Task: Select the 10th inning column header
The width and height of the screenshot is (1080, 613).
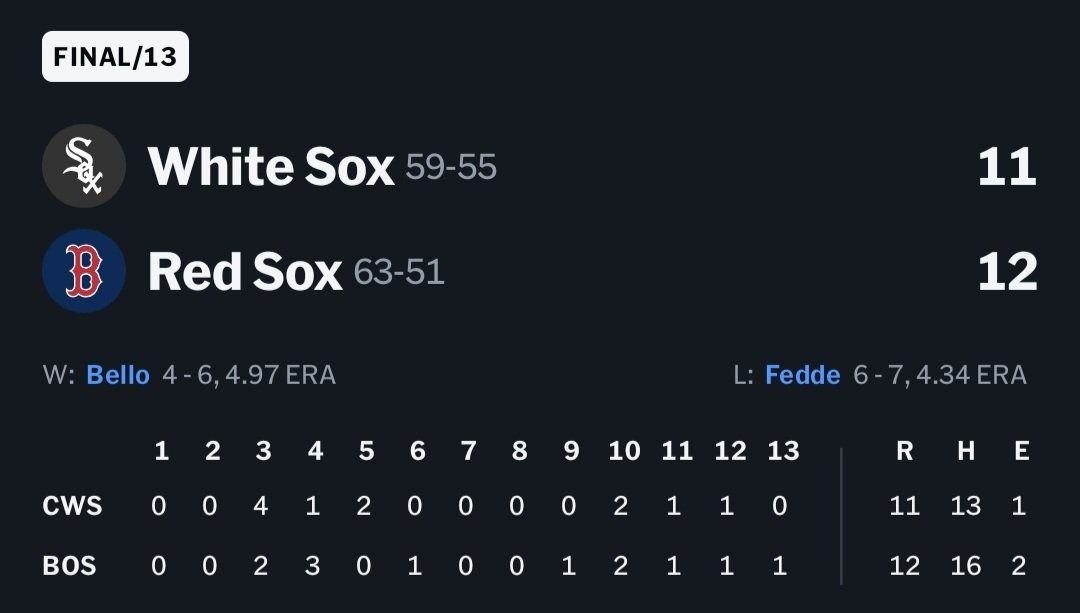Action: (x=624, y=451)
